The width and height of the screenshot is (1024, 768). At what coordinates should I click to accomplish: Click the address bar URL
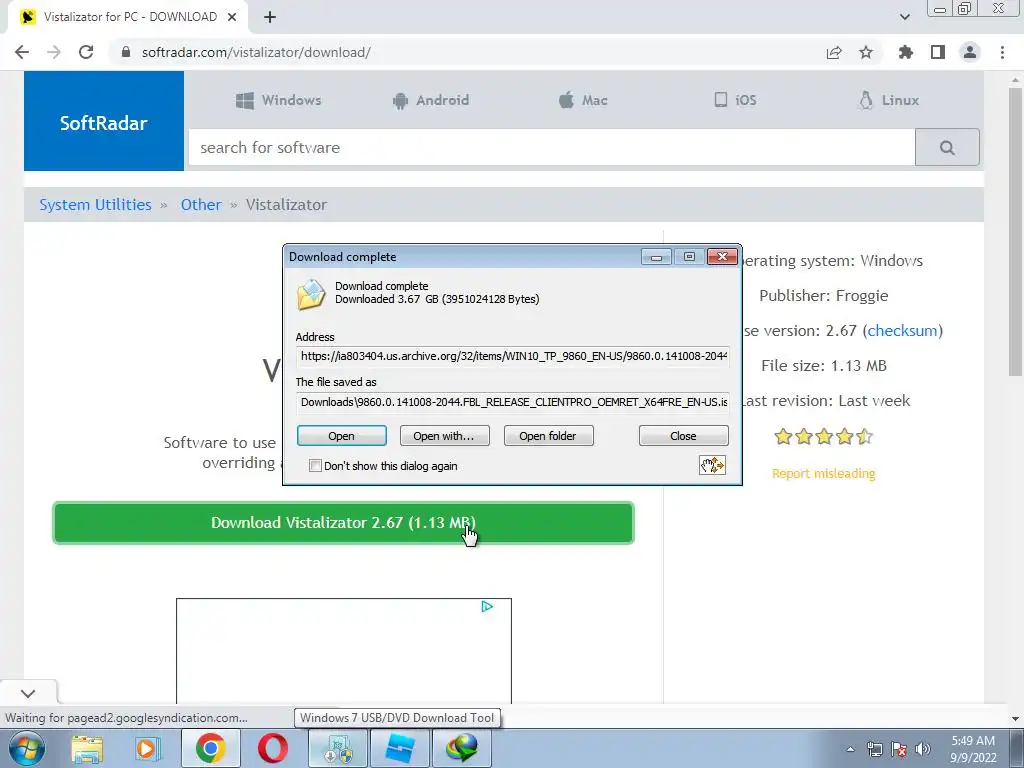click(256, 52)
